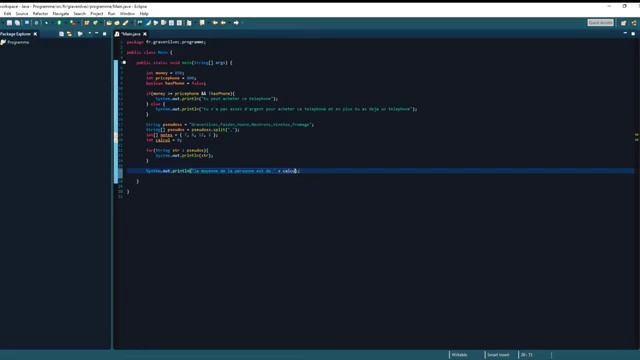
Task: Close the Main.java editor tab
Action: coord(144,34)
